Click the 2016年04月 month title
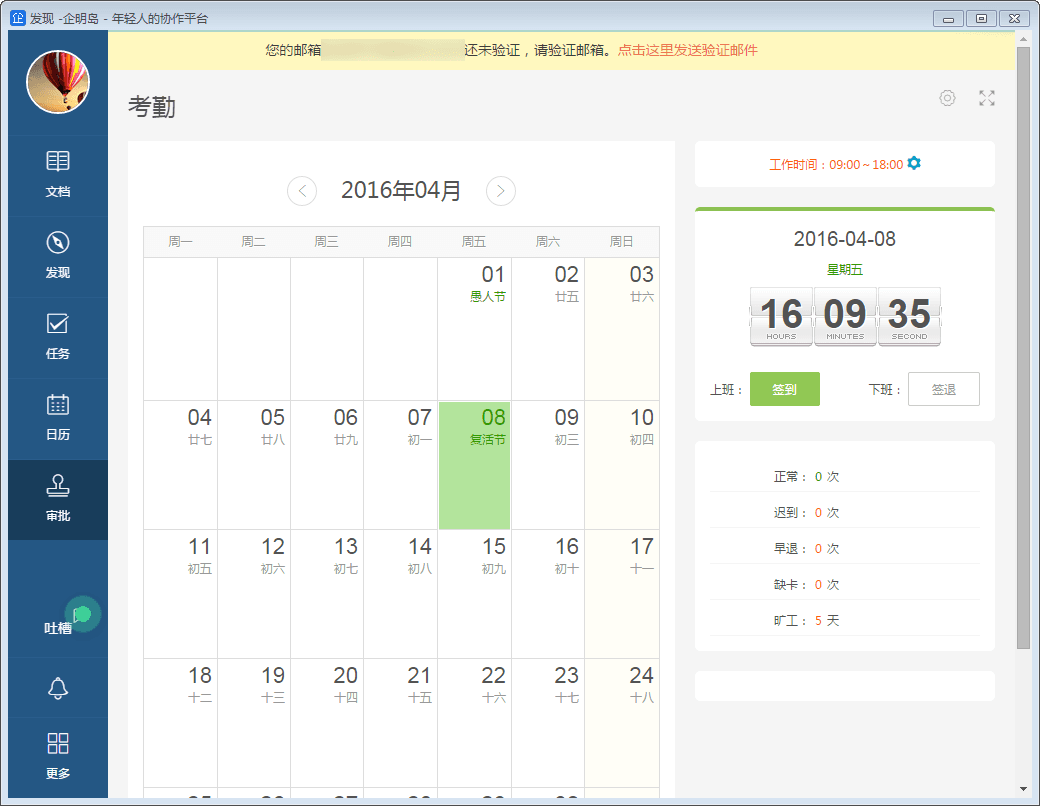The height and width of the screenshot is (806, 1040). pyautogui.click(x=401, y=190)
